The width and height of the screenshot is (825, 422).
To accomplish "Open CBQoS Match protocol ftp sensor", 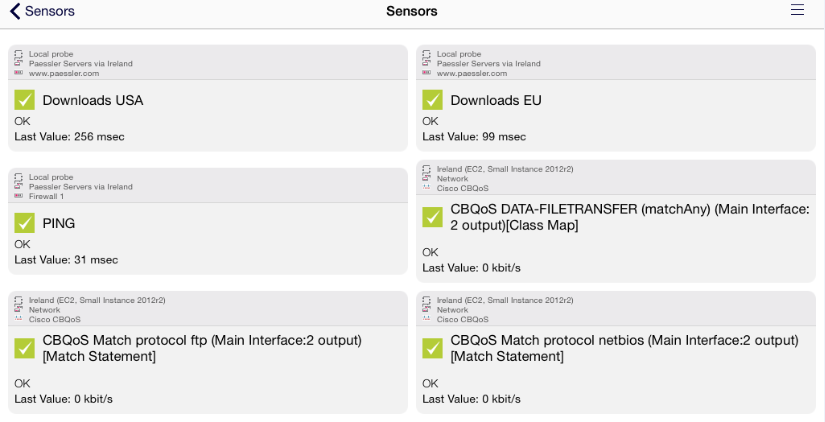I will (x=202, y=348).
